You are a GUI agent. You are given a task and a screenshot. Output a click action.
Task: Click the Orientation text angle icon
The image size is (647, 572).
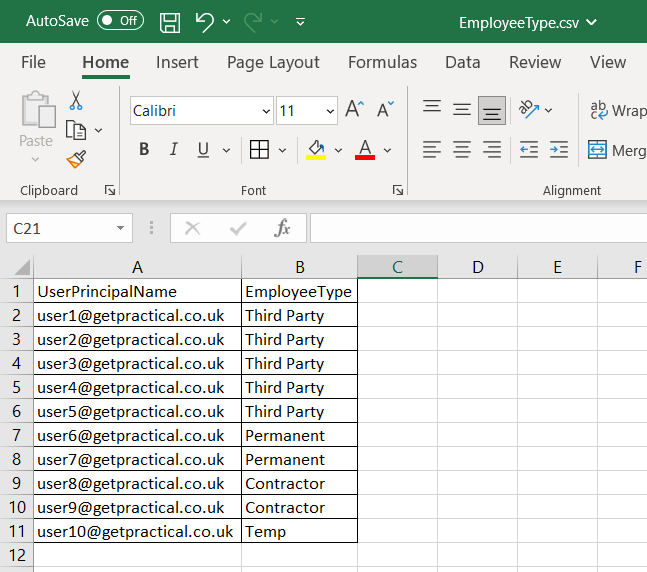click(x=529, y=110)
